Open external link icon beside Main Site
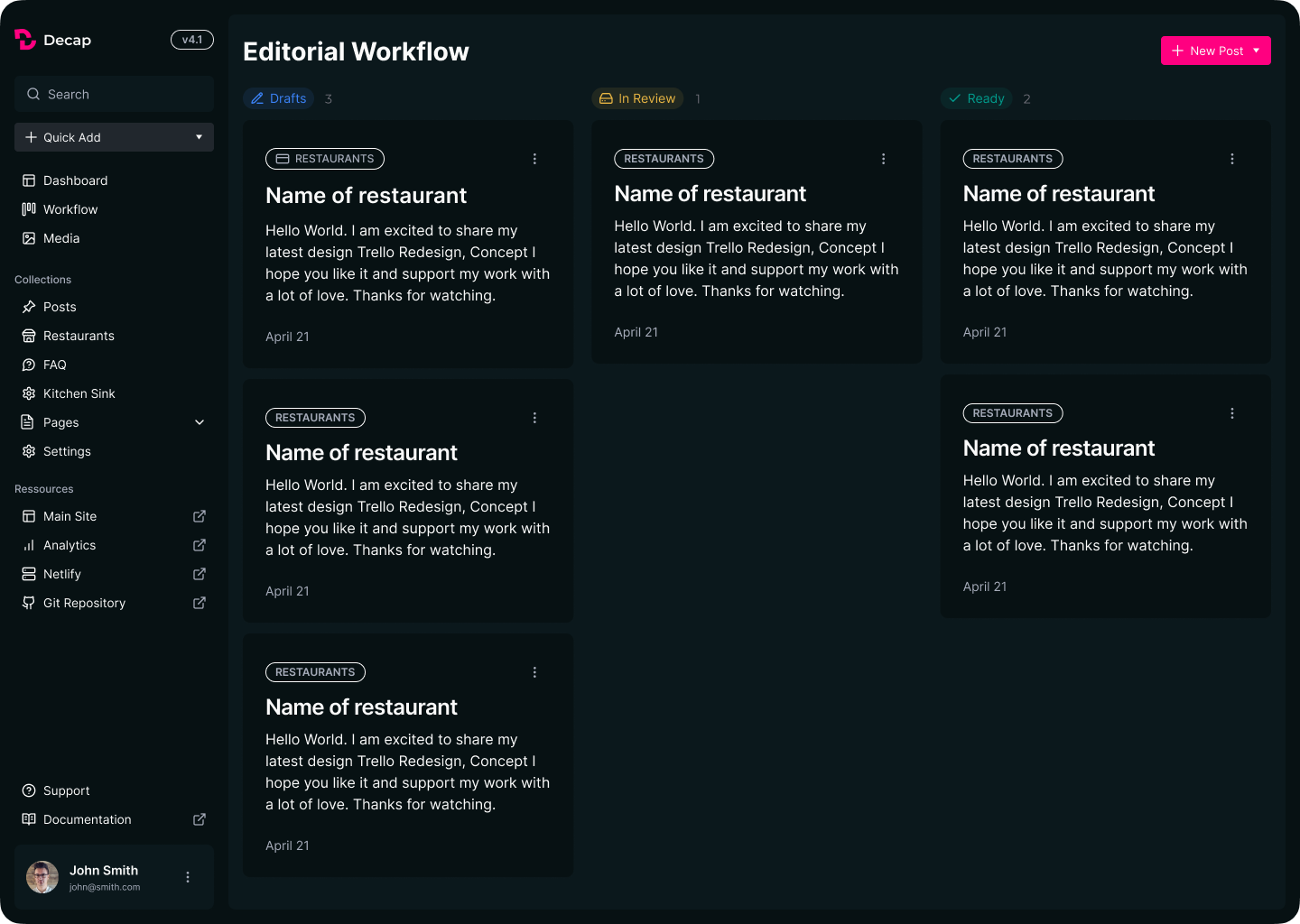Image resolution: width=1300 pixels, height=924 pixels. click(200, 516)
